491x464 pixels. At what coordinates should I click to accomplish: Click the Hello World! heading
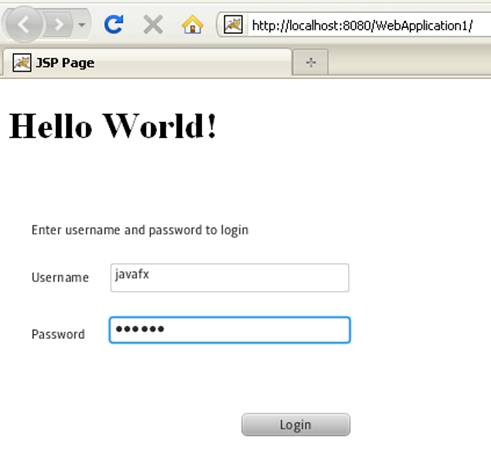[x=113, y=126]
